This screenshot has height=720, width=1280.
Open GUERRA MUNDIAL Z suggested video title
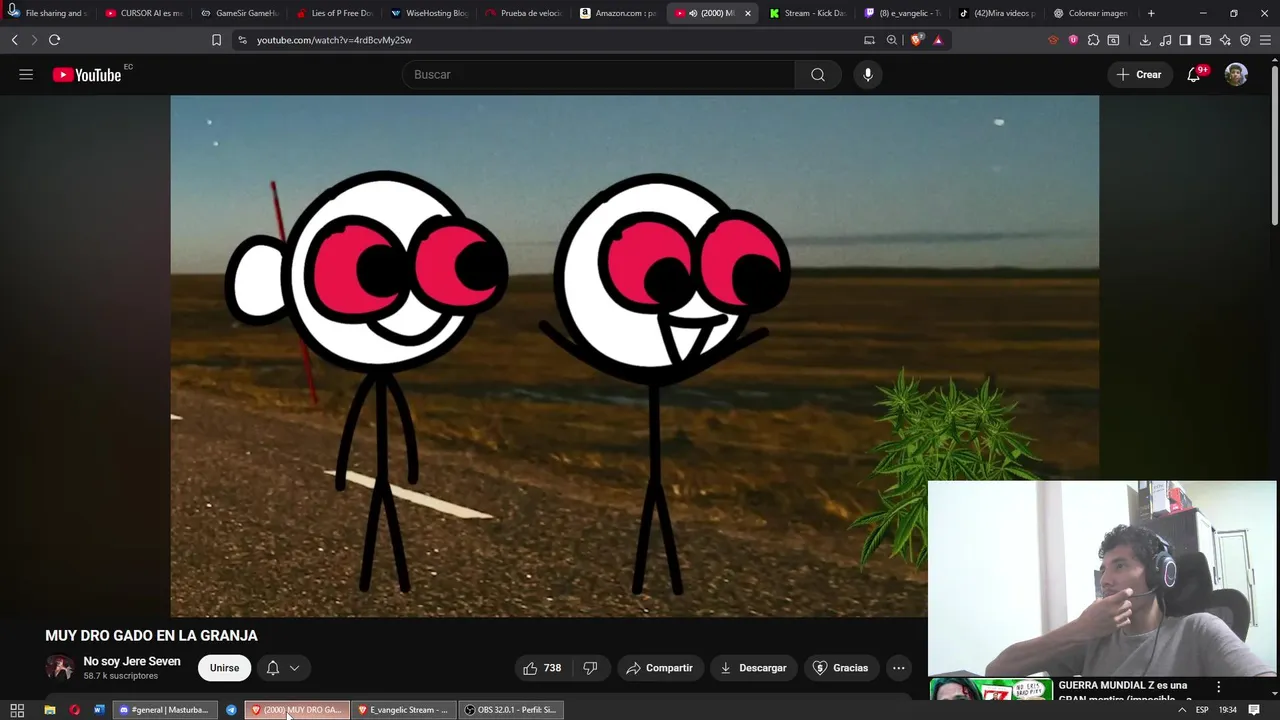click(x=1125, y=692)
